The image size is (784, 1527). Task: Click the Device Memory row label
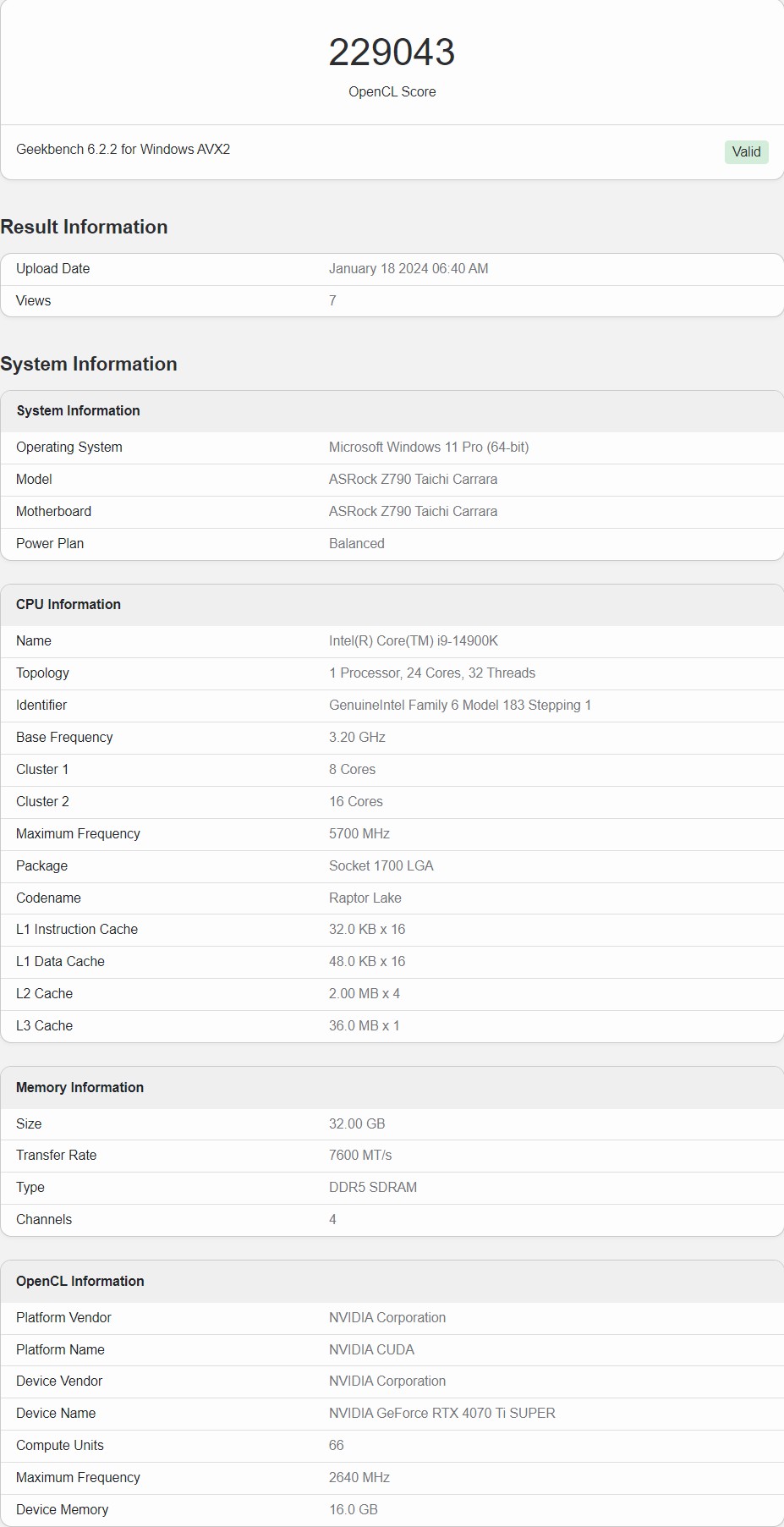click(62, 1509)
